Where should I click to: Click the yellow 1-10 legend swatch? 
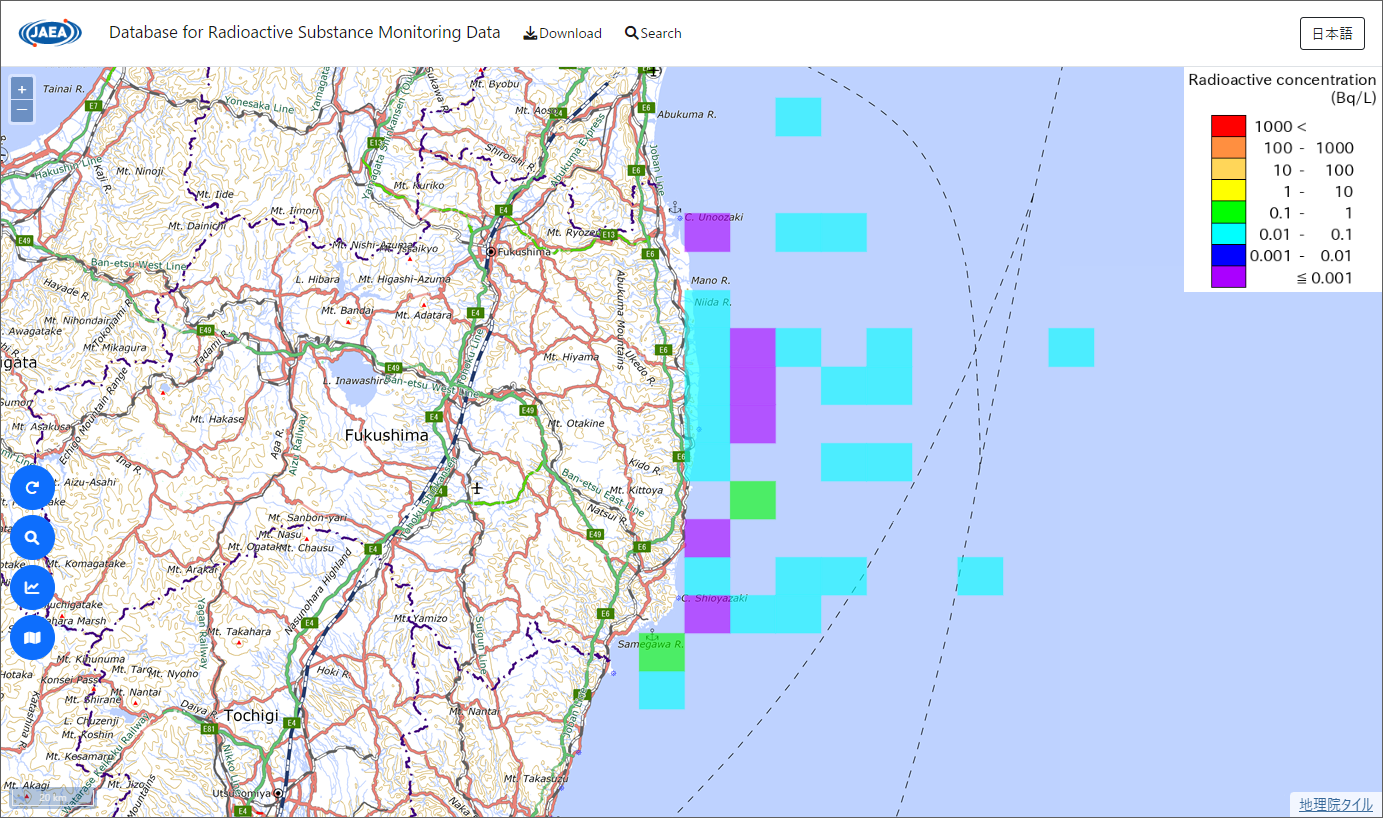tap(1228, 191)
